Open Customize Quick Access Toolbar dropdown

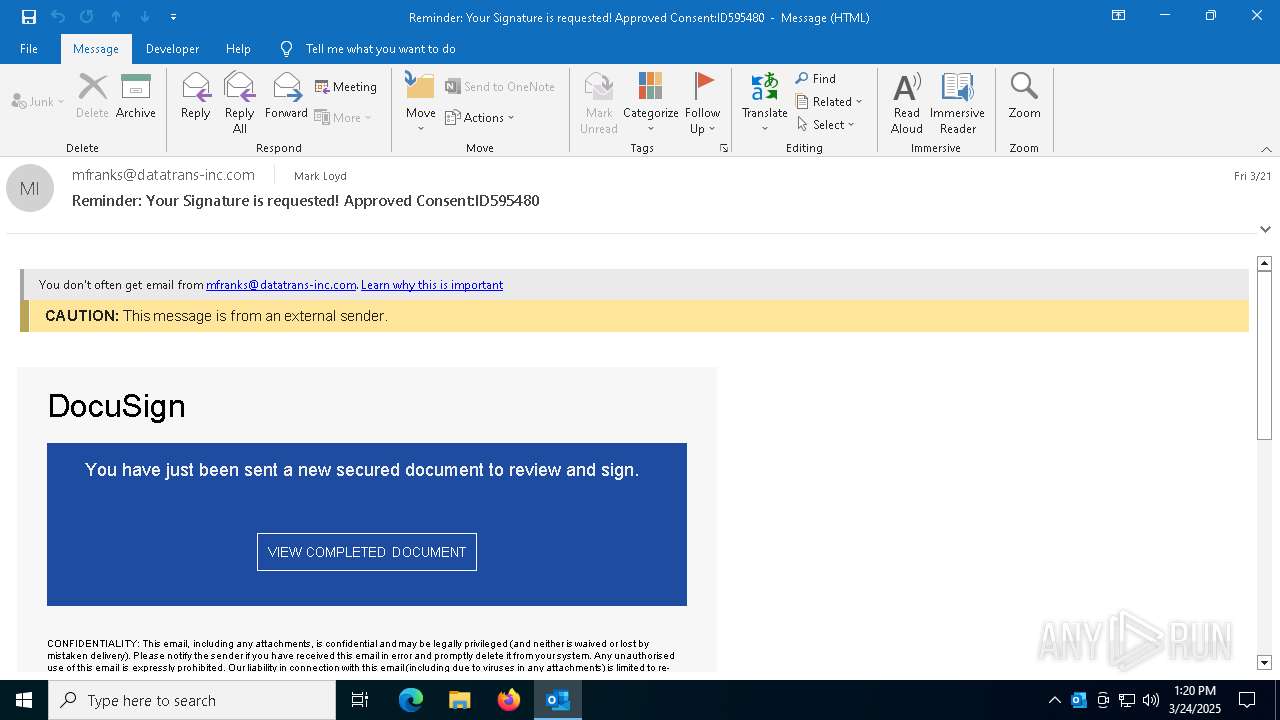[x=173, y=17]
